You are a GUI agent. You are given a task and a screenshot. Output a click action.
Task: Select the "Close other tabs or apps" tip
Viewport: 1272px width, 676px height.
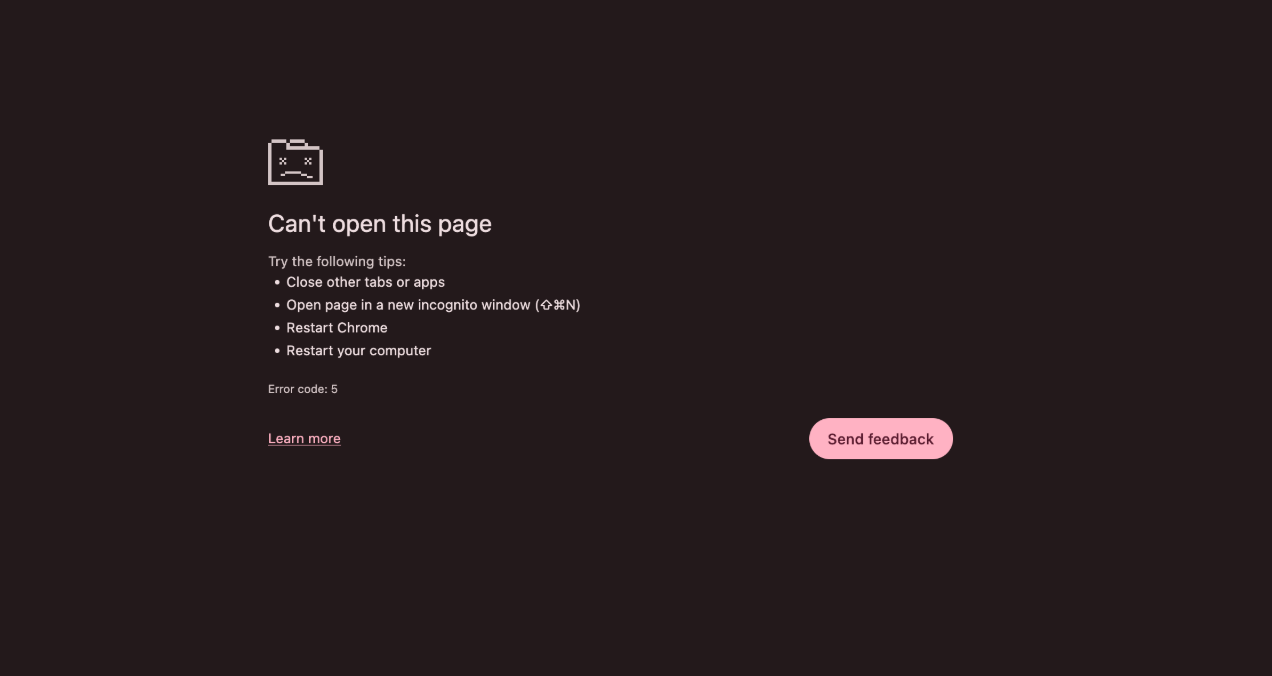(366, 282)
